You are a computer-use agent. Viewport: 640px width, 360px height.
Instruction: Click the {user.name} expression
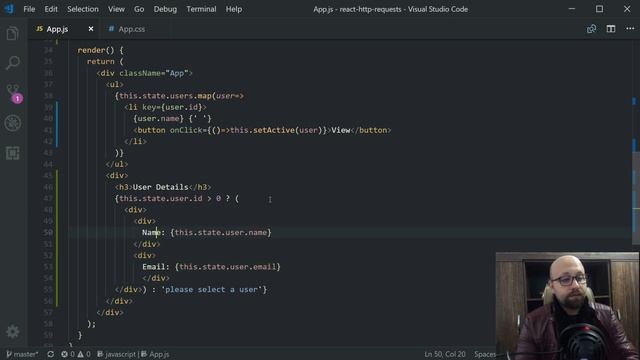click(158, 118)
